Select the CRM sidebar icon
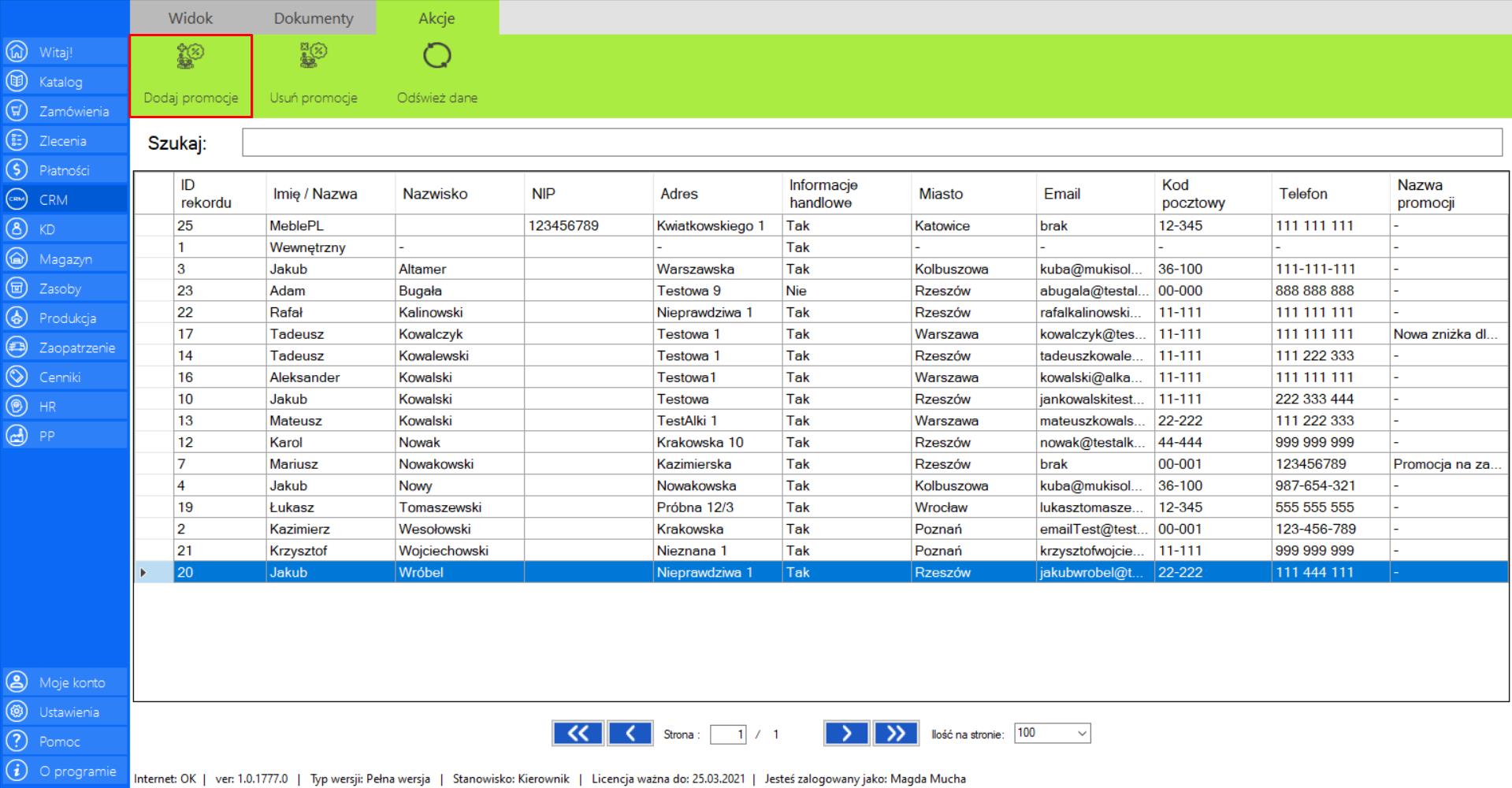The image size is (1512, 788). coord(17,199)
